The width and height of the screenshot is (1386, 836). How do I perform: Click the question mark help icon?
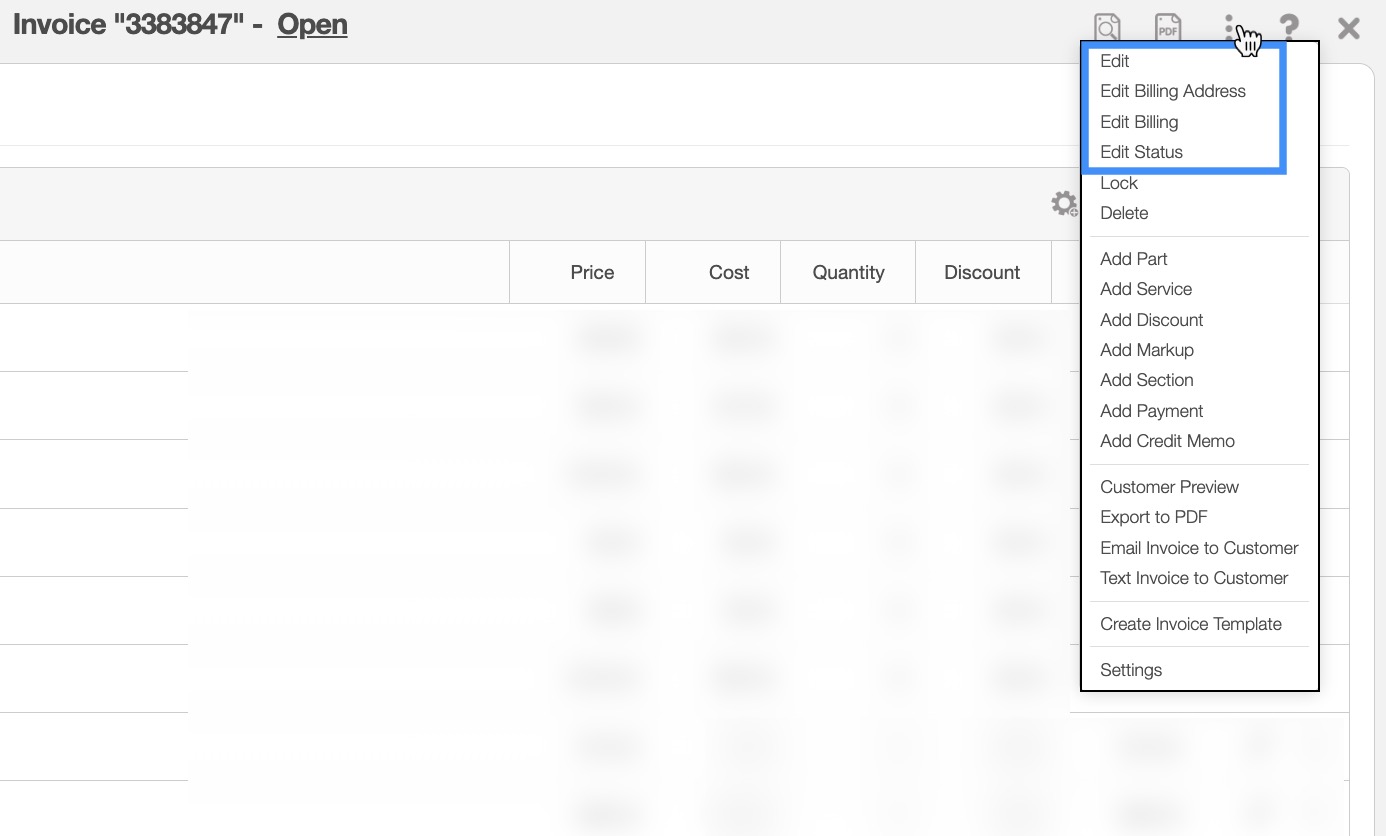[x=1289, y=27]
